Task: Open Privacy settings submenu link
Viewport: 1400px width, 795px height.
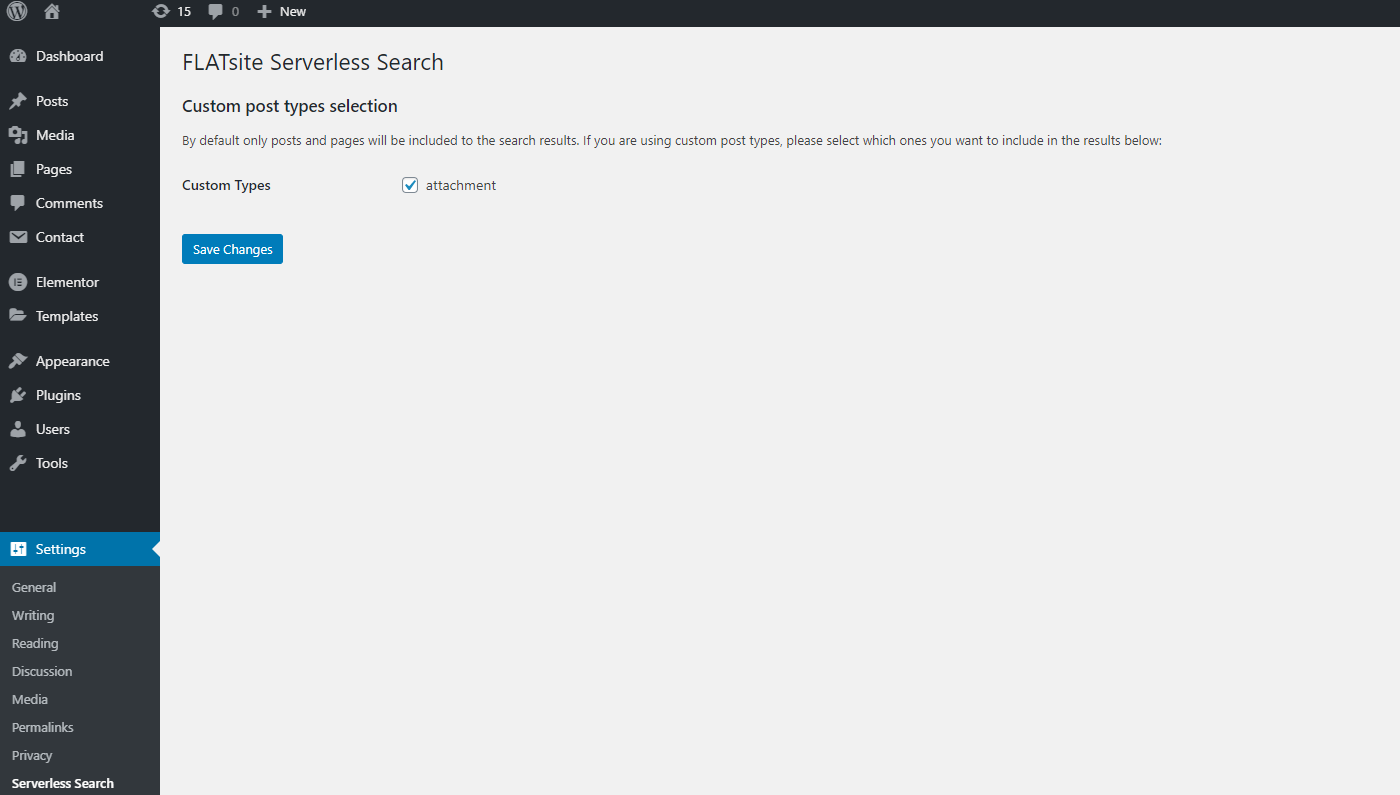Action: click(x=32, y=755)
